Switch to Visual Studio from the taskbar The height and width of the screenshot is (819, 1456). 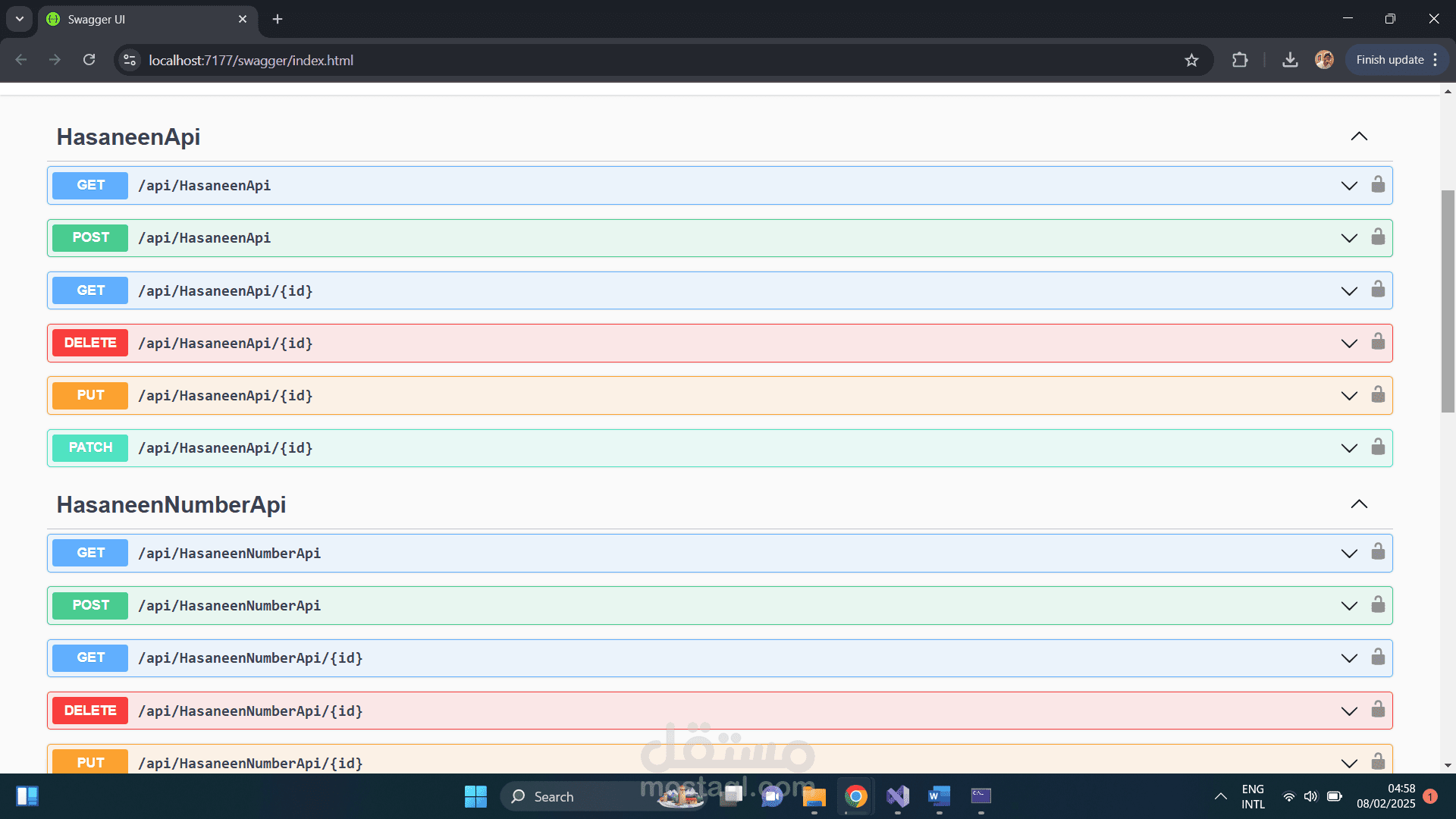click(x=898, y=796)
